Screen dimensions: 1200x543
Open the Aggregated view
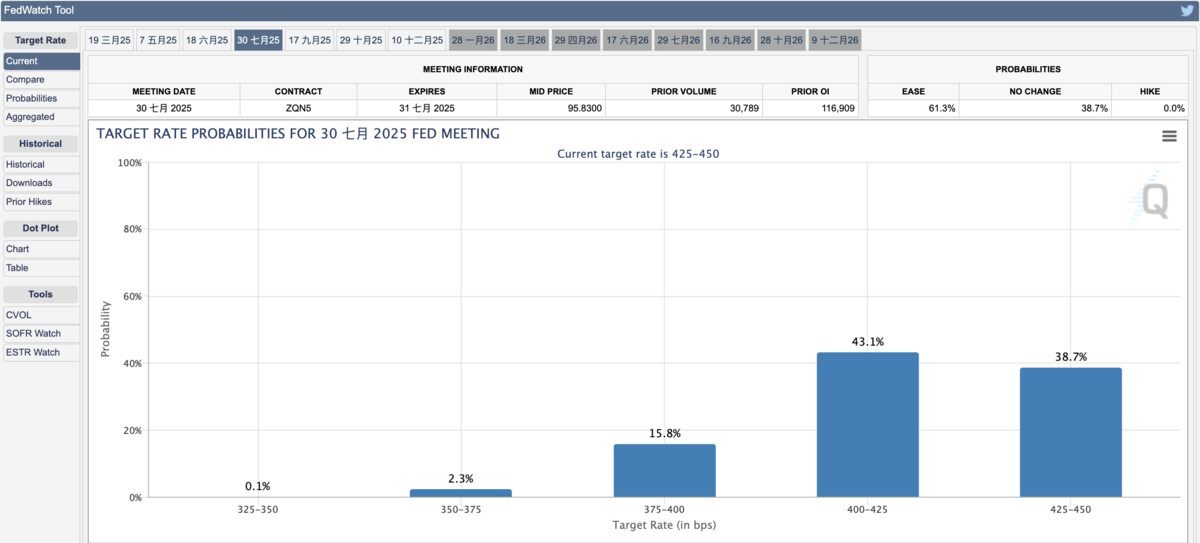tap(30, 117)
